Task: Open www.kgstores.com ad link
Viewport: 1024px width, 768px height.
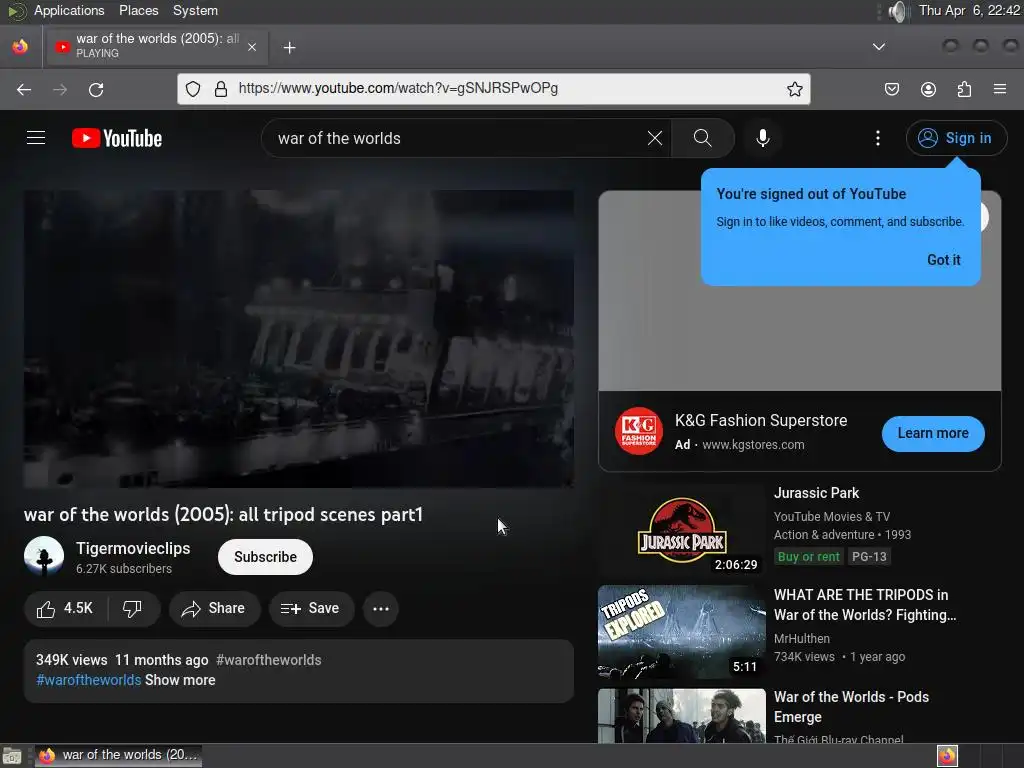Action: click(x=753, y=445)
